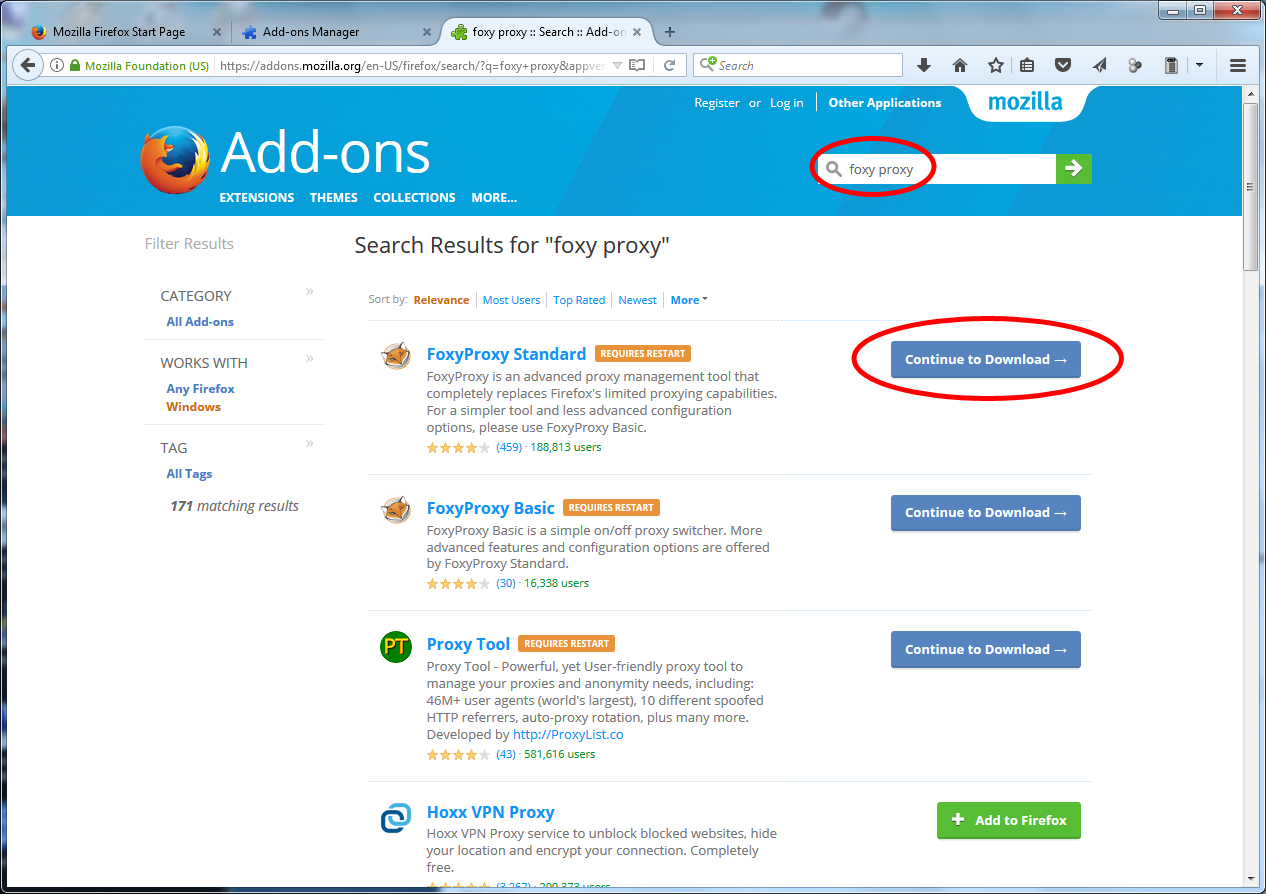Image resolution: width=1266 pixels, height=894 pixels.
Task: Open the dropdown arrow beside the clipboard icon
Action: point(1199,65)
